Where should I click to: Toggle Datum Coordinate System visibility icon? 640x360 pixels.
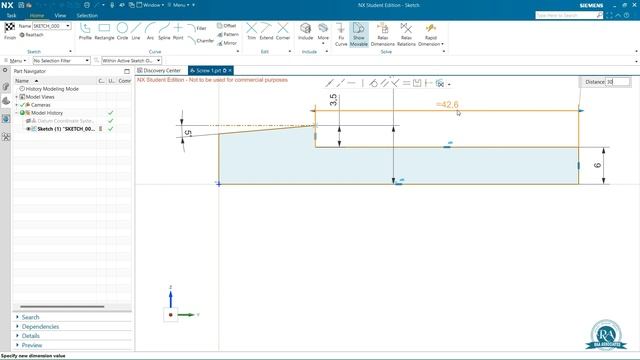[28, 121]
